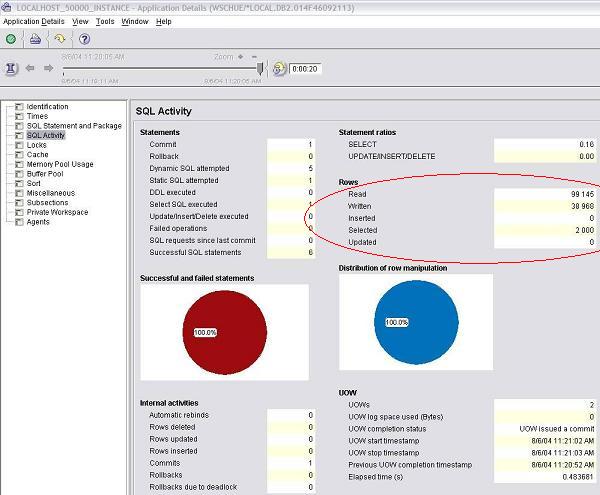The image size is (600, 495).
Task: Step back with the left arrow icon
Action: point(31,68)
